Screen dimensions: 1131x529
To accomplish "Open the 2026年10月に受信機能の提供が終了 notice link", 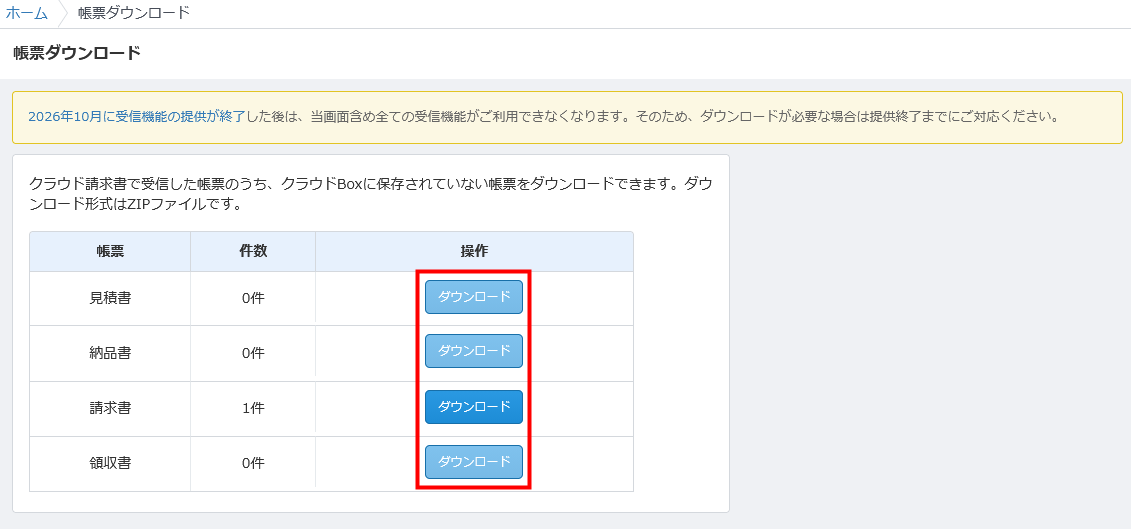I will pyautogui.click(x=136, y=116).
